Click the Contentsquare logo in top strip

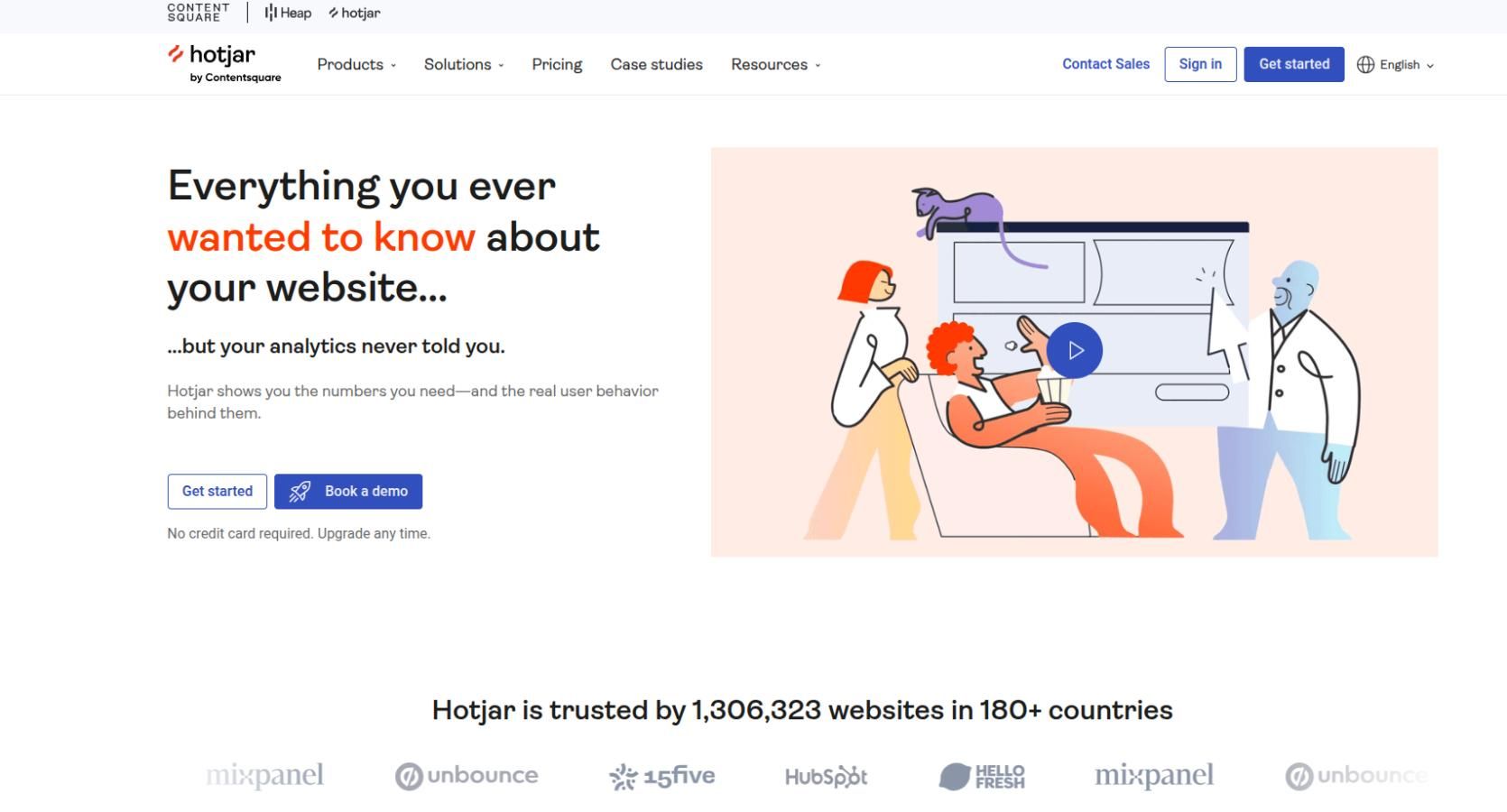click(199, 13)
